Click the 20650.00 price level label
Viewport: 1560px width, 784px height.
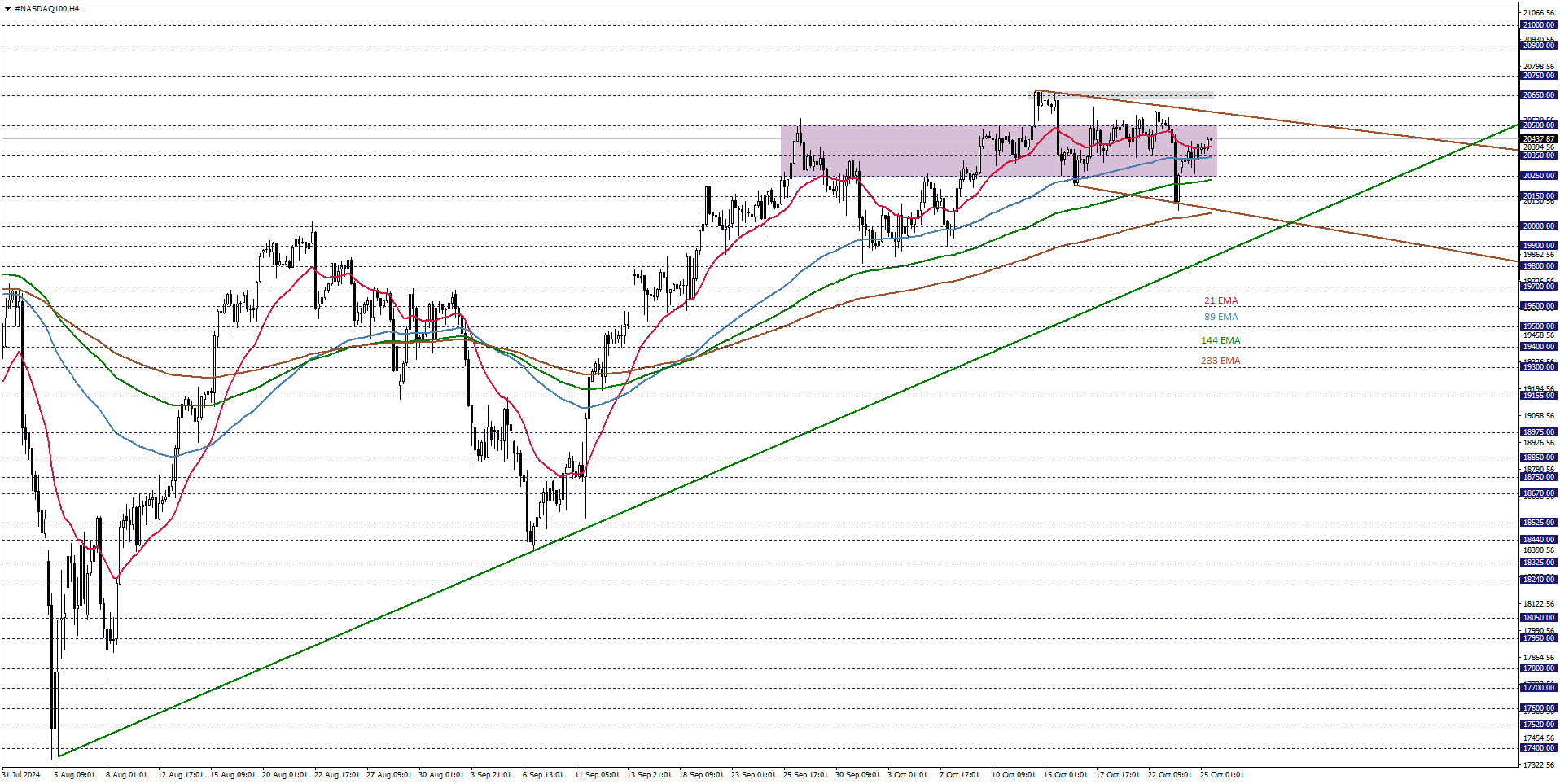1539,95
